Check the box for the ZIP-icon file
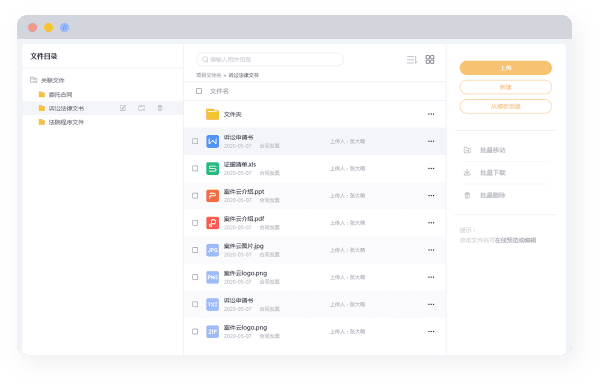 point(195,332)
